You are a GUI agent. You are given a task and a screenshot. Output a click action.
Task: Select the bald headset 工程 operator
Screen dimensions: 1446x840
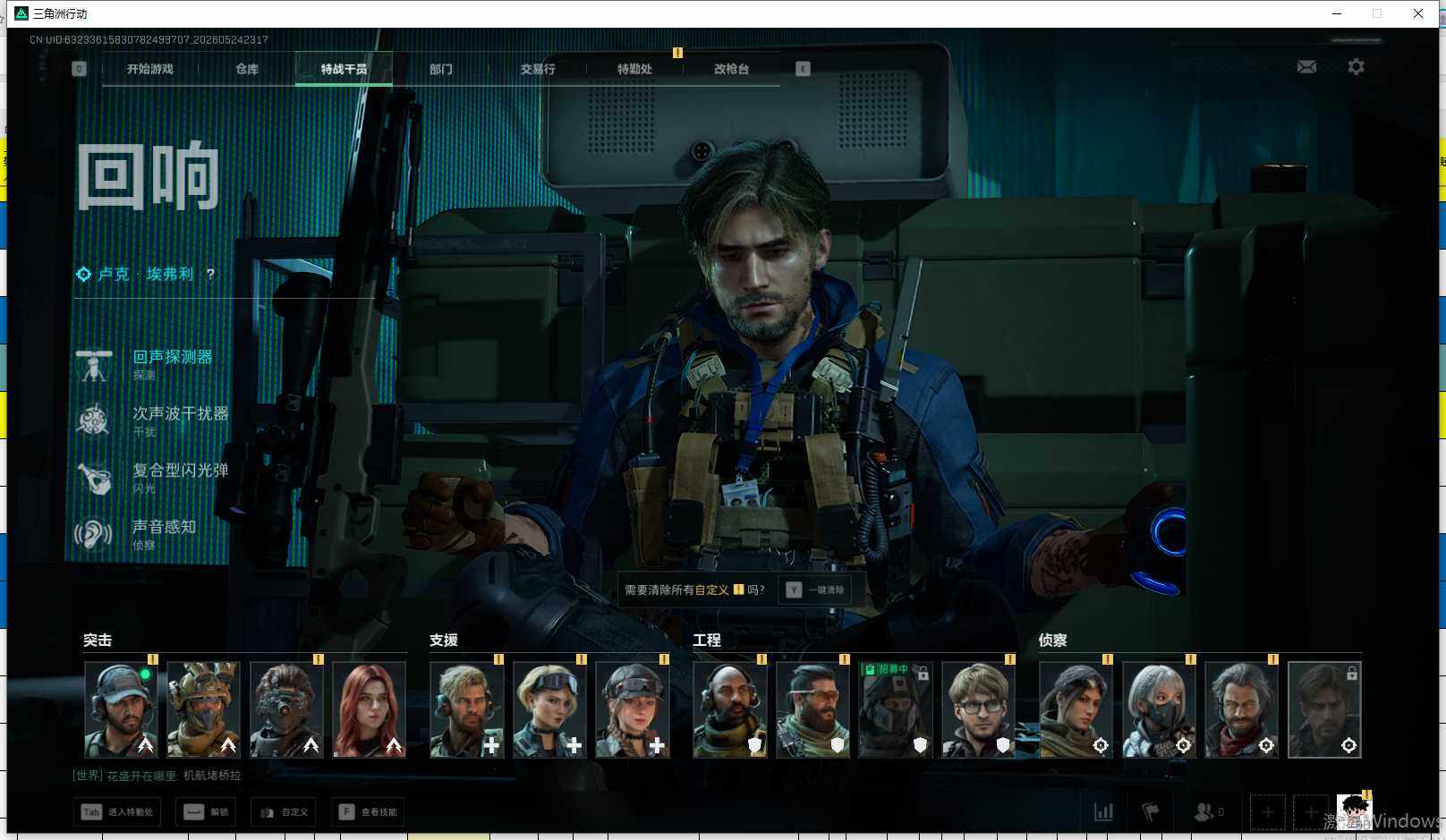[729, 709]
